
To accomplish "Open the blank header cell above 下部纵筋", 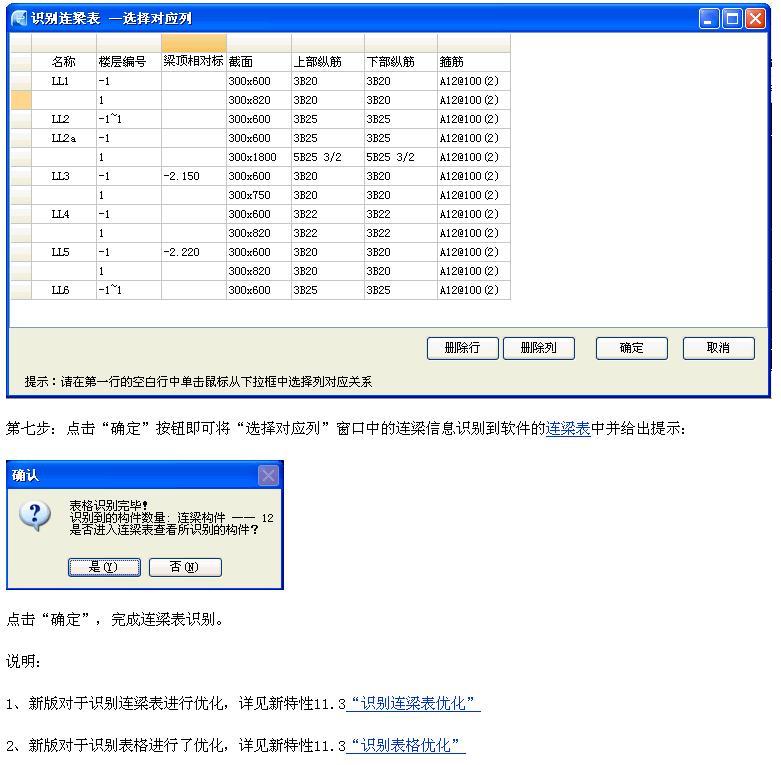I will (401, 43).
